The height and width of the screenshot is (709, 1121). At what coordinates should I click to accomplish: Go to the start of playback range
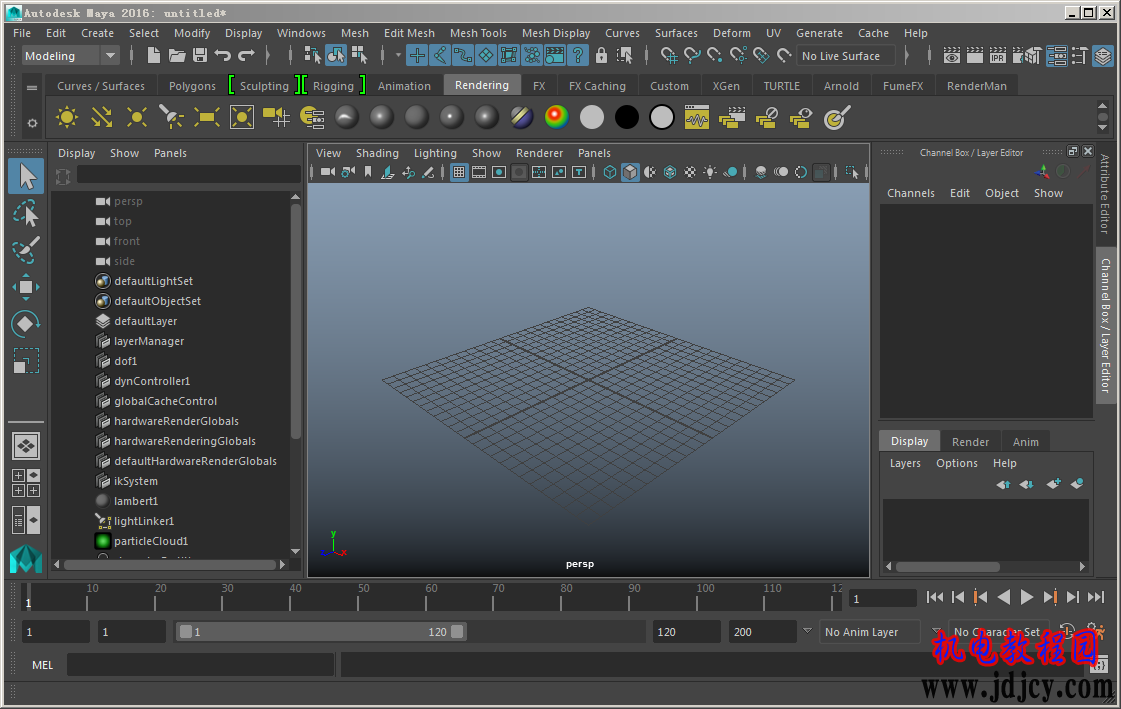click(934, 597)
